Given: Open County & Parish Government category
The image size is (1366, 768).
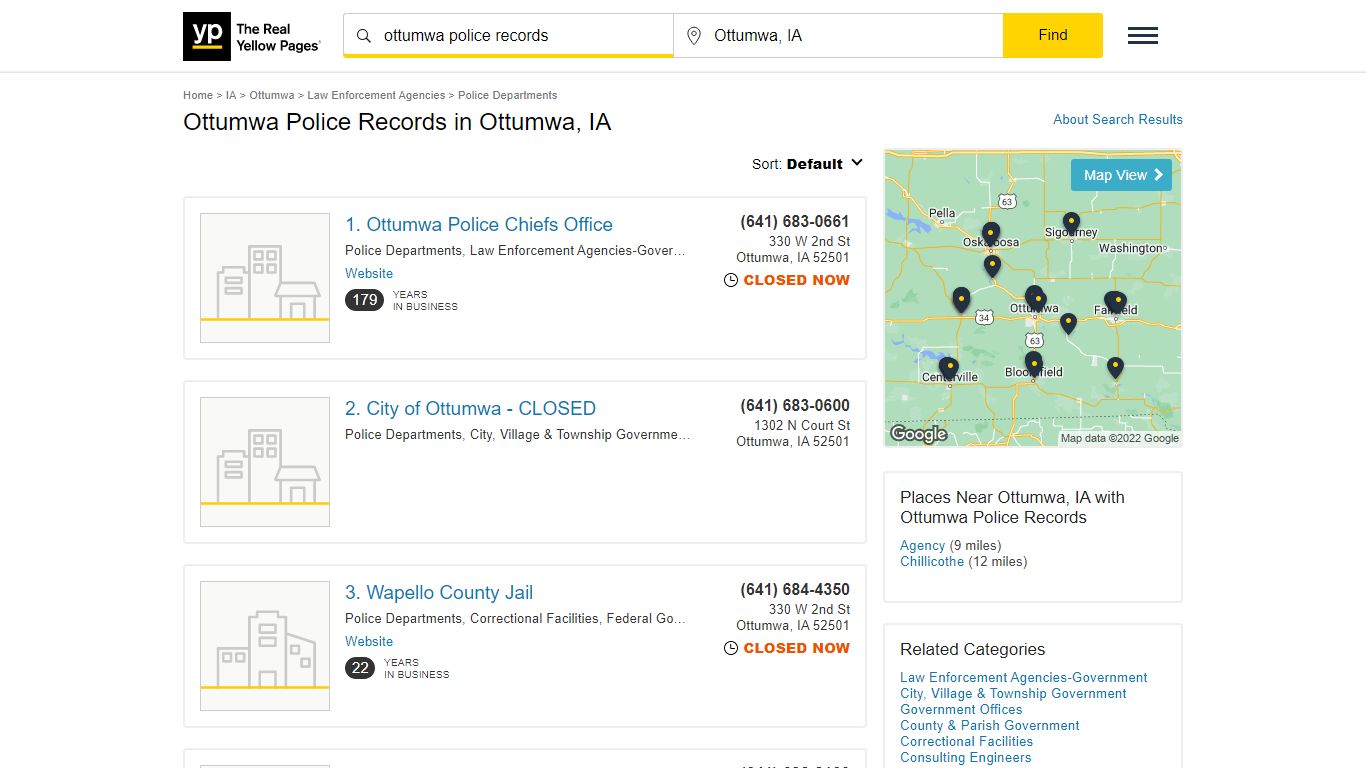Looking at the screenshot, I should pos(990,726).
